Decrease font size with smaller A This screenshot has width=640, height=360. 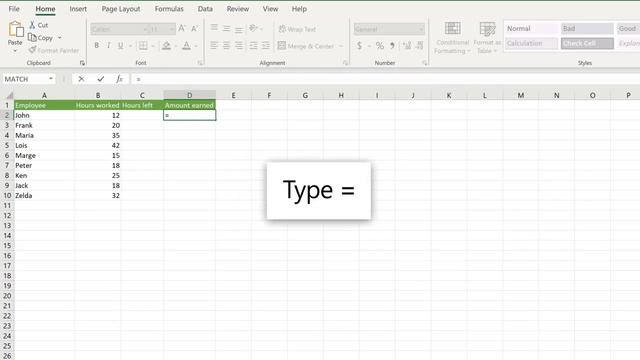click(194, 29)
